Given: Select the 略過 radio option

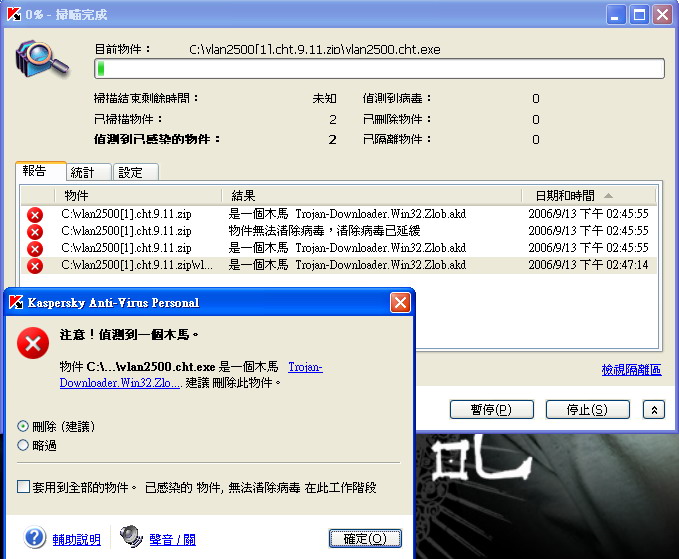Looking at the screenshot, I should click(23, 445).
